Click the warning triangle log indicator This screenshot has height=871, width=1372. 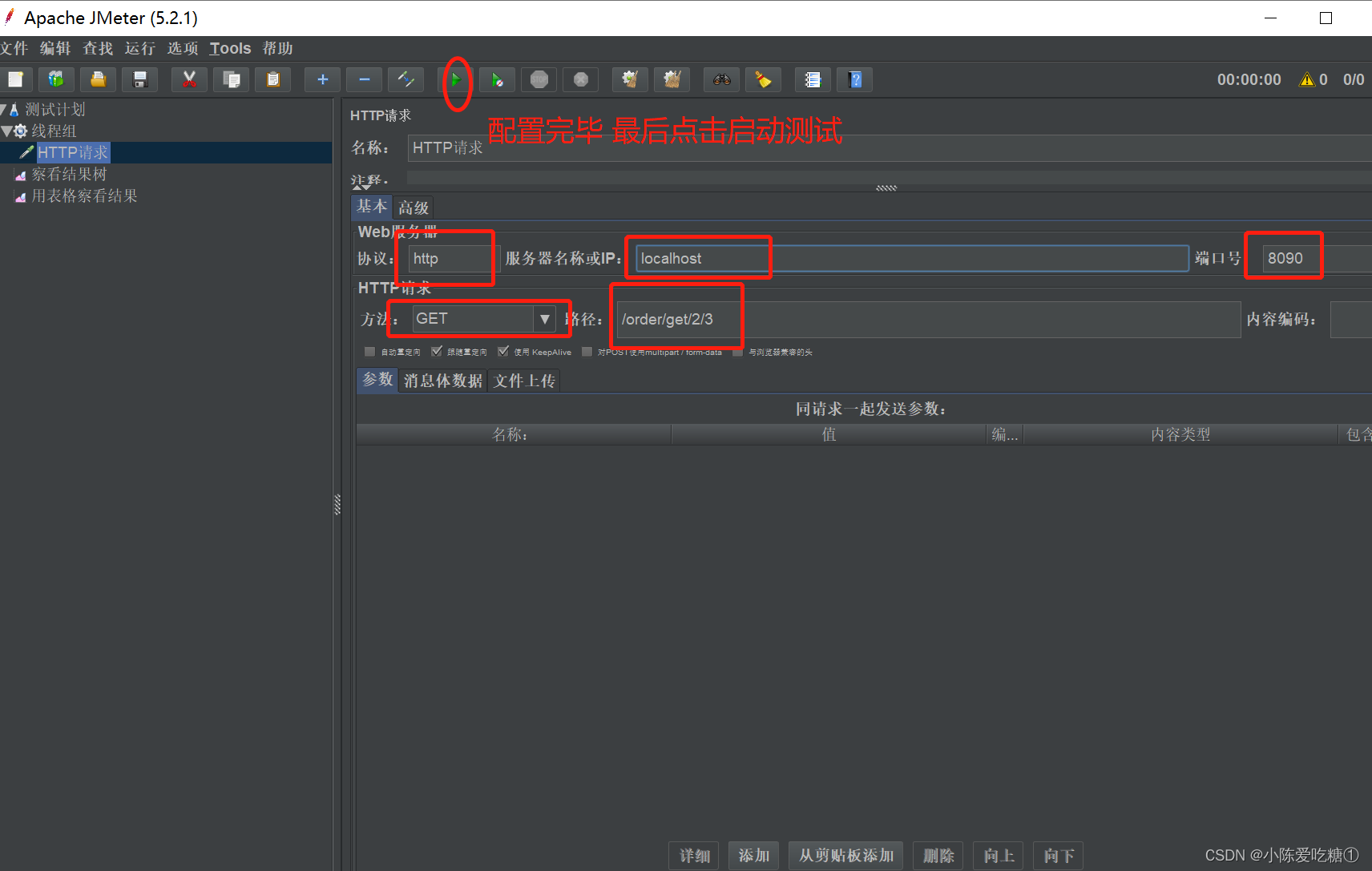1307,79
